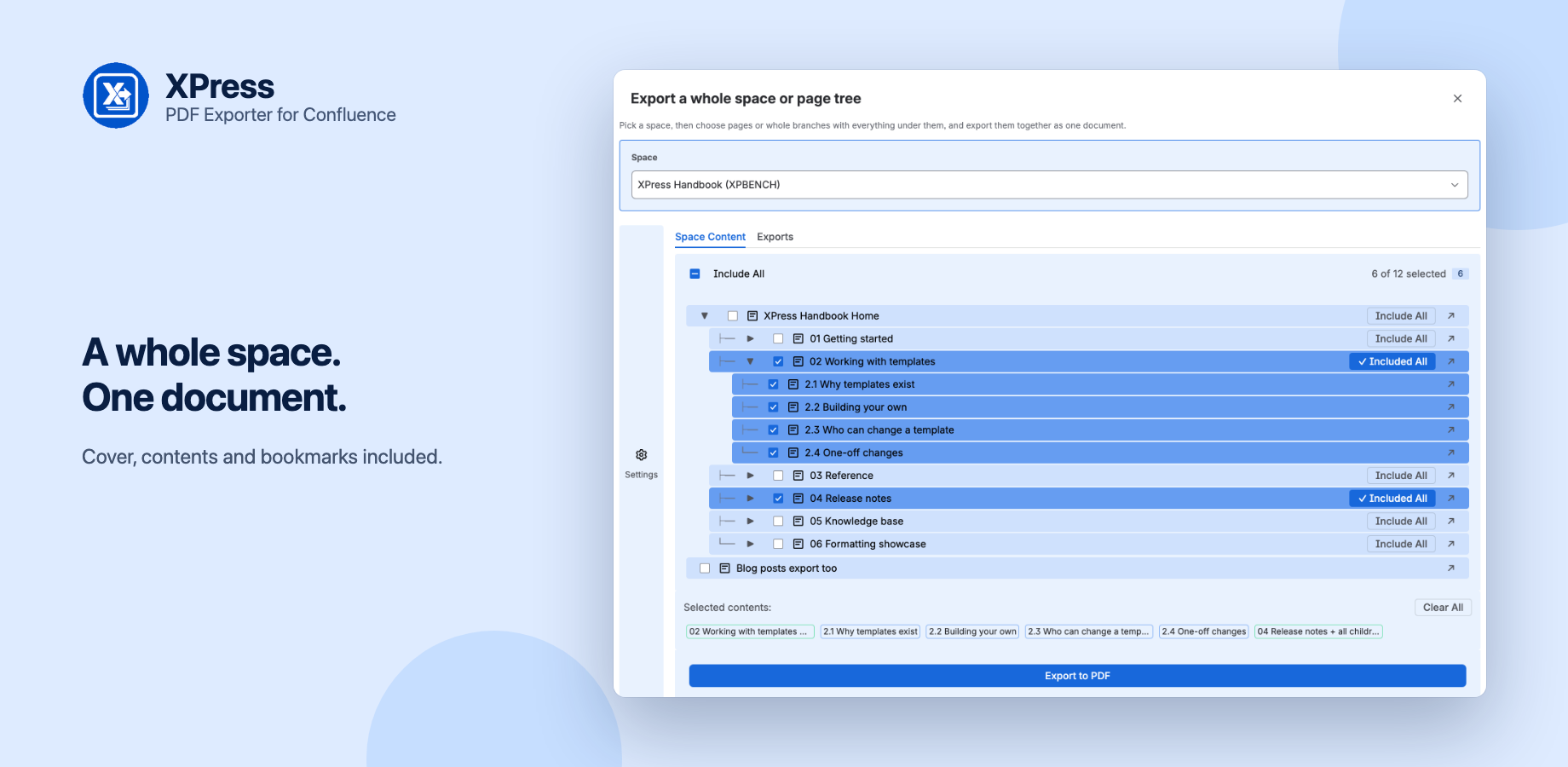Uncheck 02 Working with templates checkbox
This screenshot has width=1568, height=767.
coord(778,362)
